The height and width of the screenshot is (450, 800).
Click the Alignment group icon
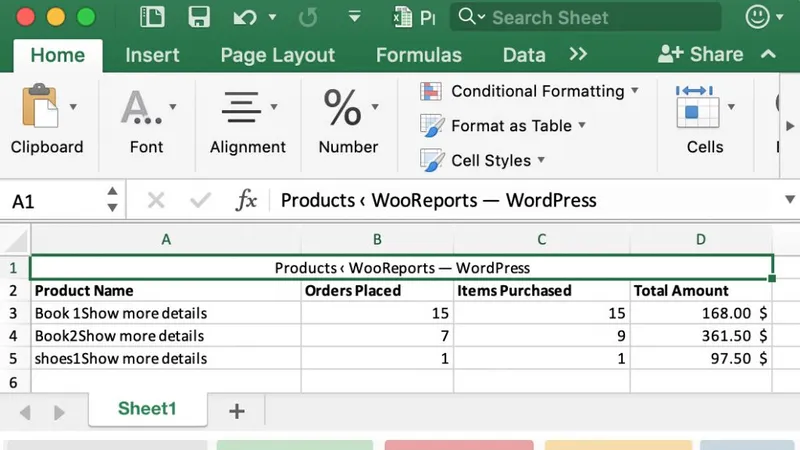click(x=241, y=107)
